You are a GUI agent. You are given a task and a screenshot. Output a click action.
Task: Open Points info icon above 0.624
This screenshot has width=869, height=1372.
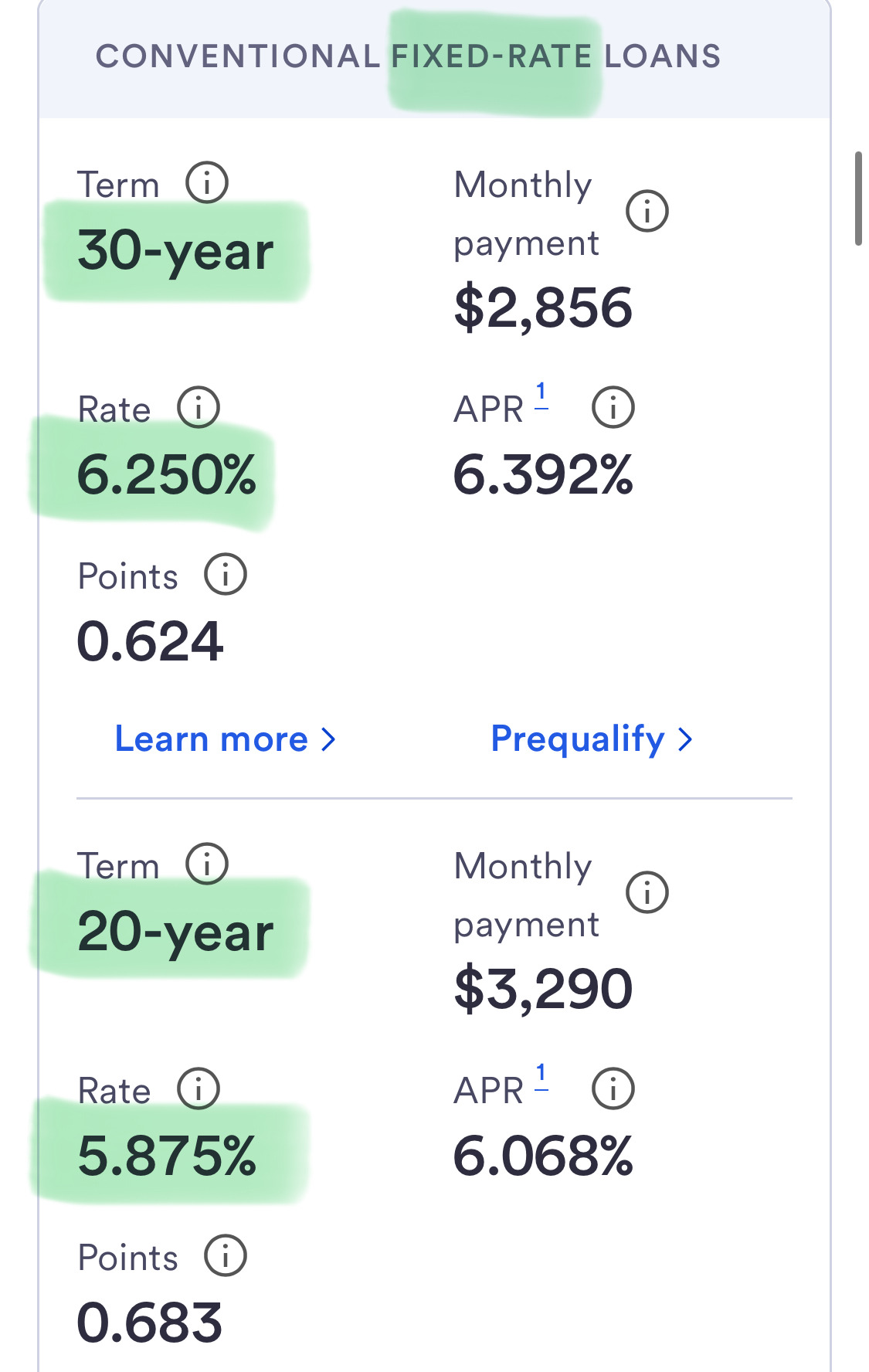point(225,575)
